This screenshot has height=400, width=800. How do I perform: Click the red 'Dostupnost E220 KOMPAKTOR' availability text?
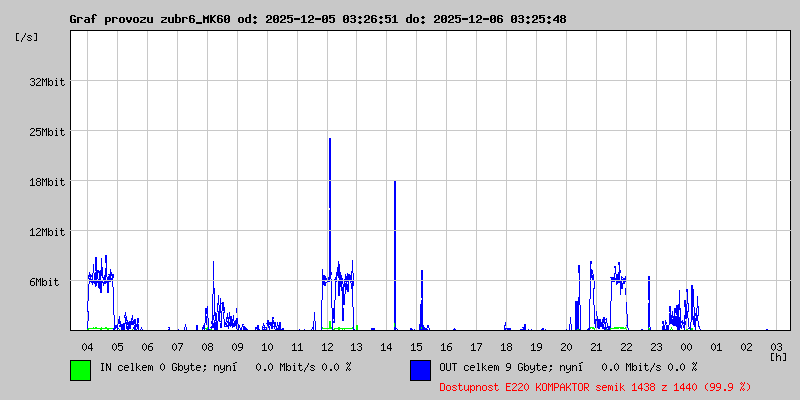pos(595,386)
